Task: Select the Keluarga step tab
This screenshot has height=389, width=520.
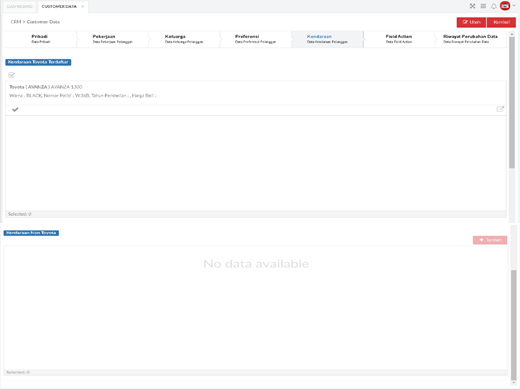Action: [x=184, y=39]
